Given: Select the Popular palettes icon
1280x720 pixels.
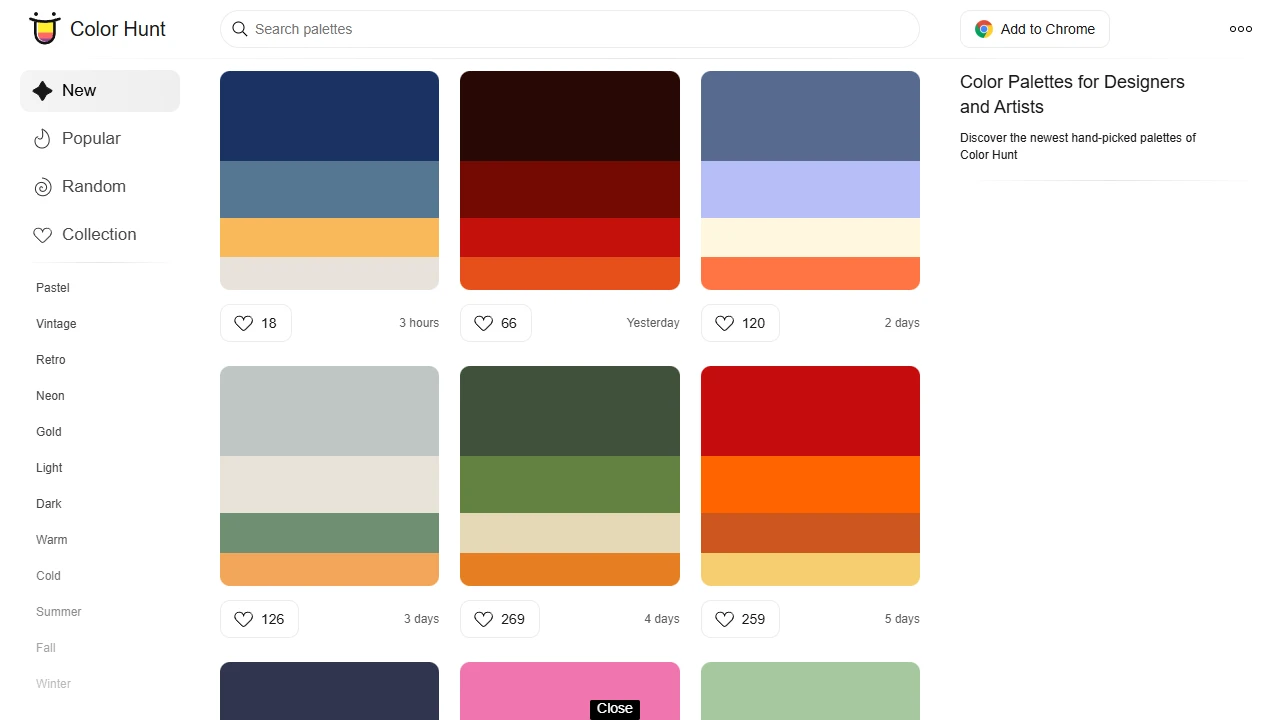Looking at the screenshot, I should (42, 138).
